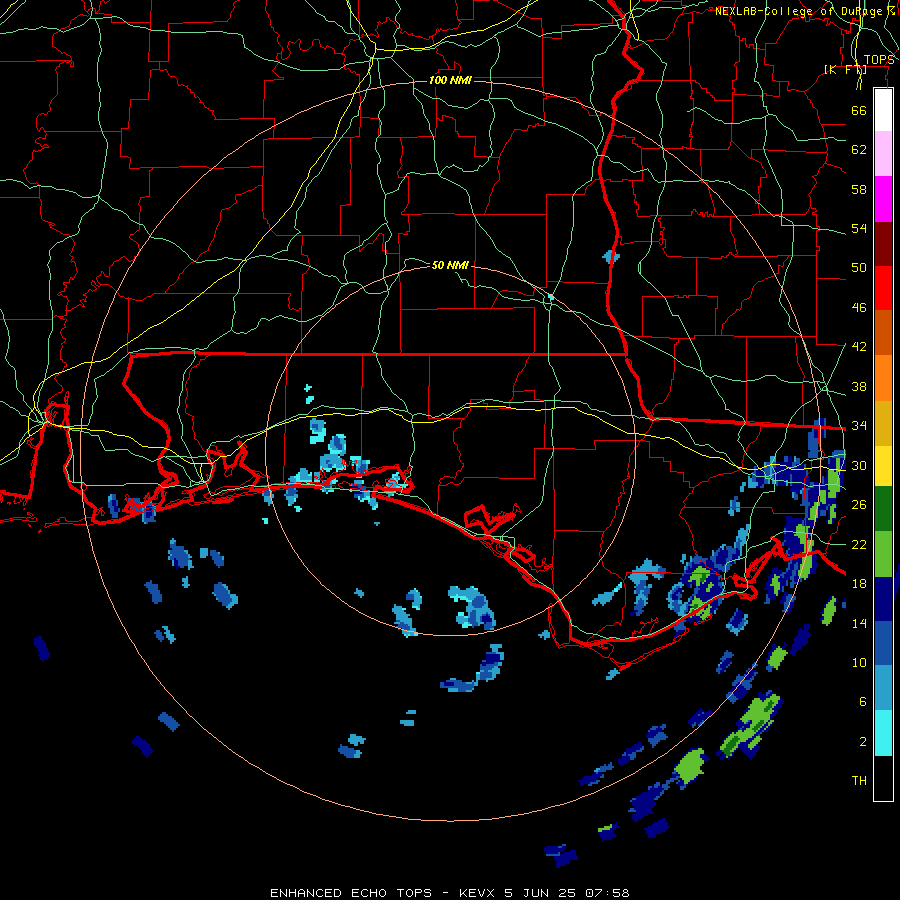Click the yellow swatch on the color scale
This screenshot has width=900, height=900.
883,465
